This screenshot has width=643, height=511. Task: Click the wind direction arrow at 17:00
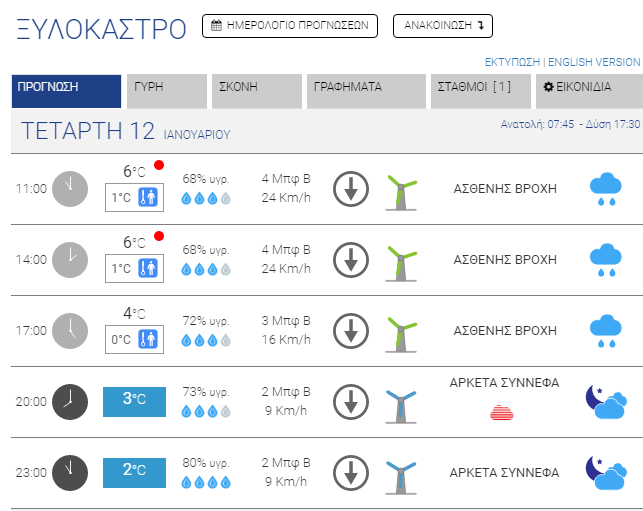(350, 330)
